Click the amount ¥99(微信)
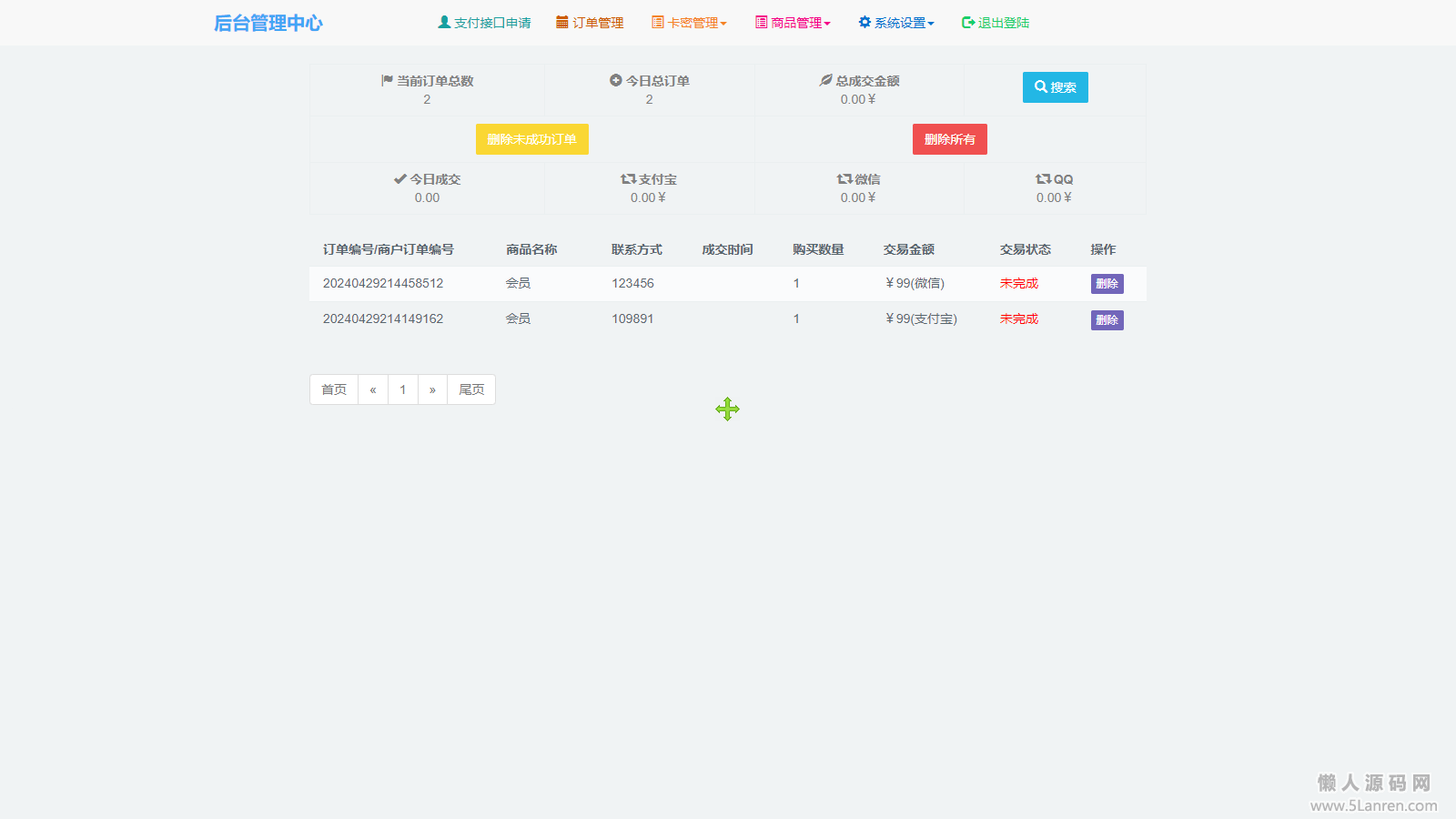Viewport: 1456px width, 819px height. click(x=915, y=283)
